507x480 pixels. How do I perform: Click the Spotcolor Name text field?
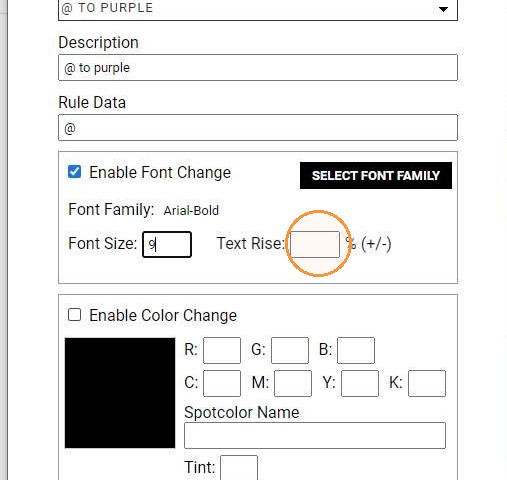pyautogui.click(x=315, y=436)
